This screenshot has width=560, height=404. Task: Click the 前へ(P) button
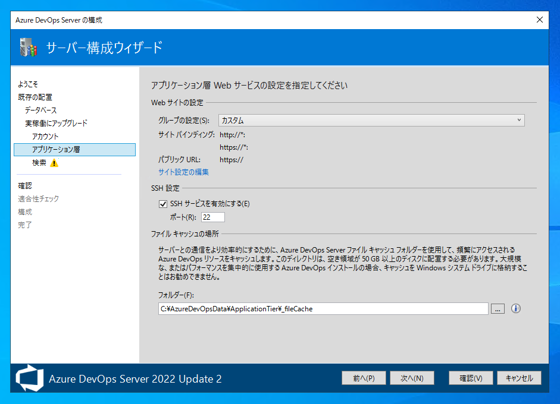(364, 378)
